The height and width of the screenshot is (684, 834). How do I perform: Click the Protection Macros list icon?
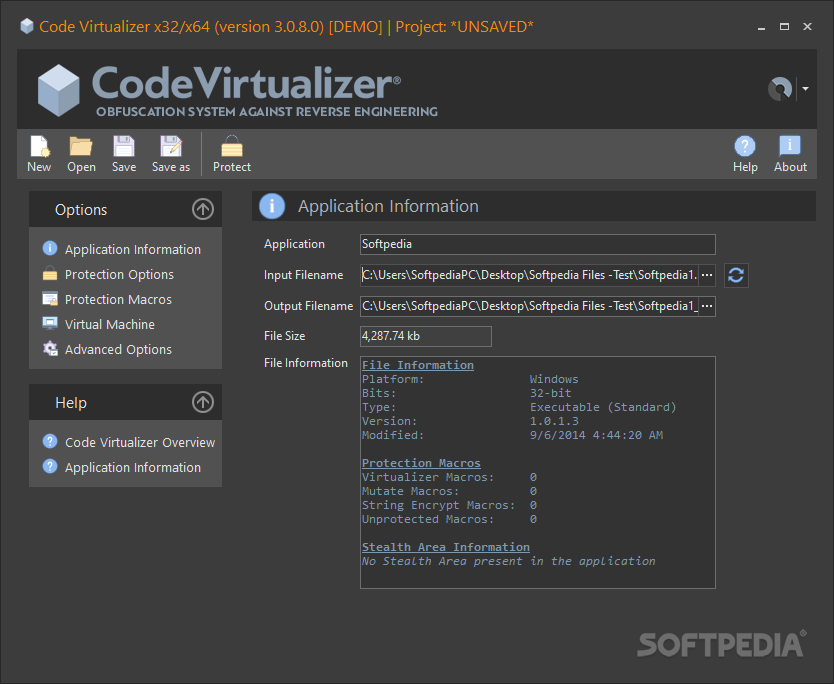(50, 298)
